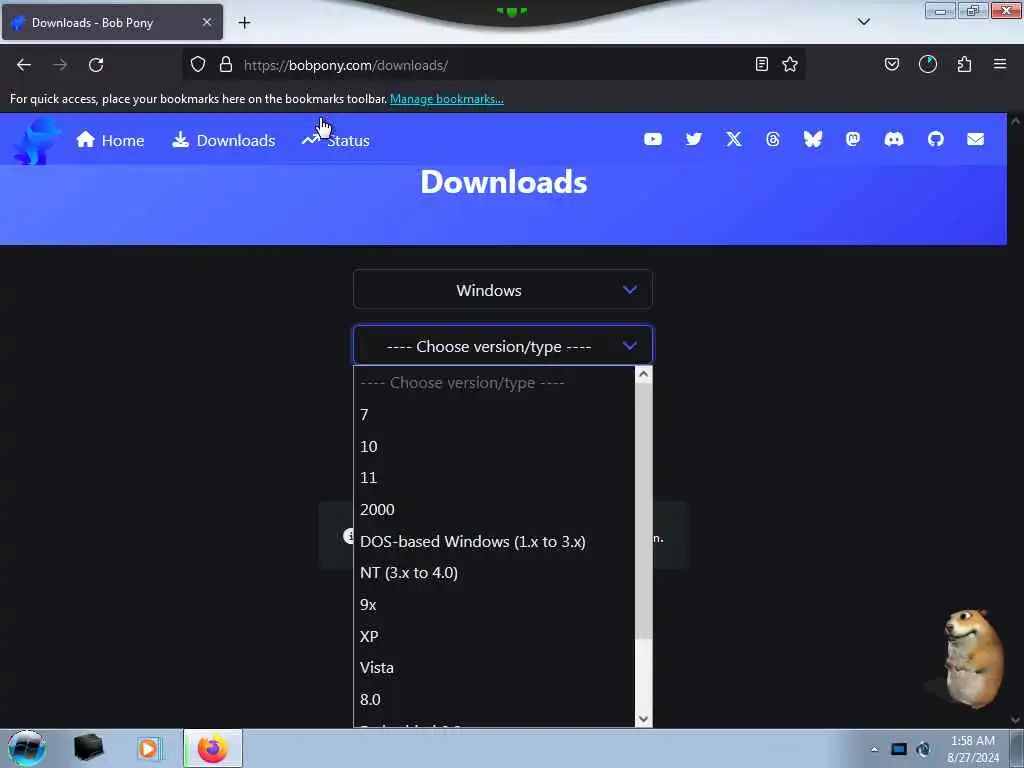Reload the page with refresh icon
1024x768 pixels.
[x=96, y=65]
